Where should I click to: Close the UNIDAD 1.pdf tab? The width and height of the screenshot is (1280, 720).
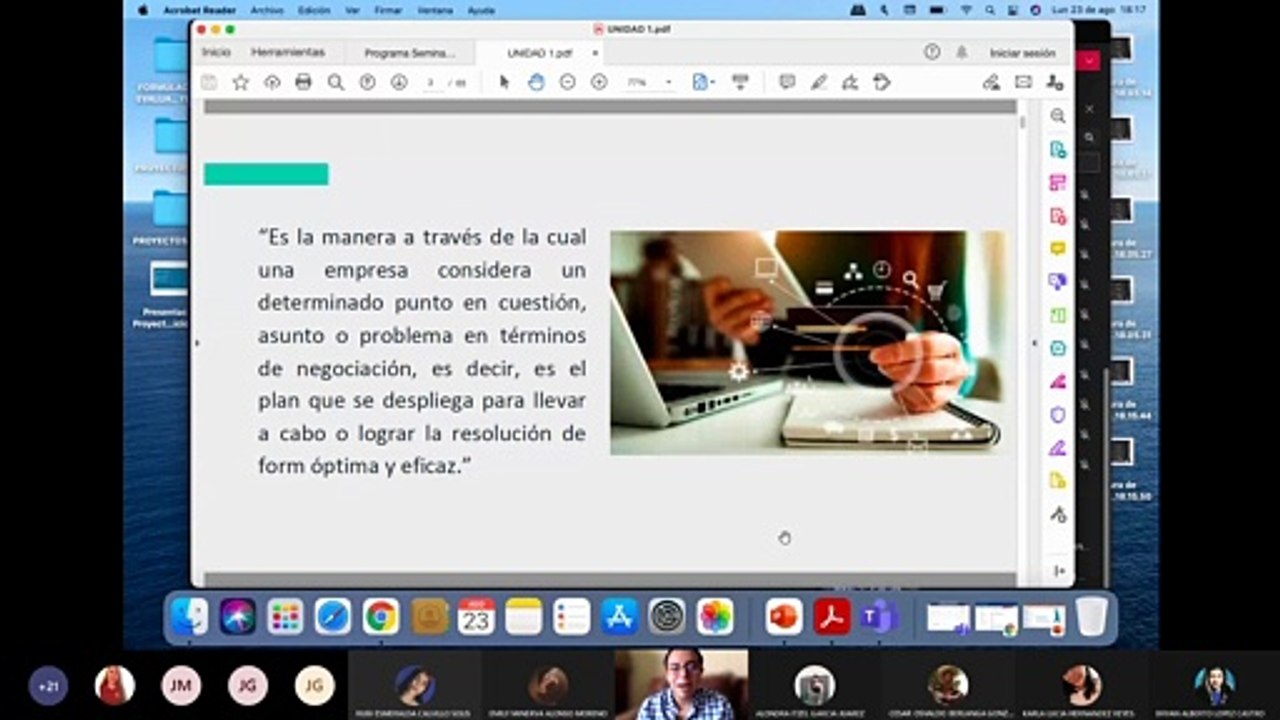point(595,53)
